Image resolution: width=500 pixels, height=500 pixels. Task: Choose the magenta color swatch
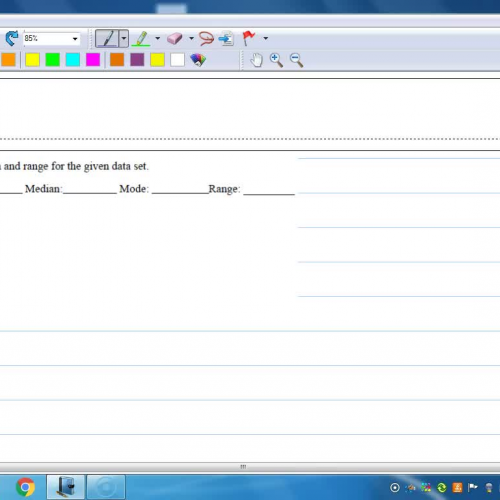[x=93, y=60]
